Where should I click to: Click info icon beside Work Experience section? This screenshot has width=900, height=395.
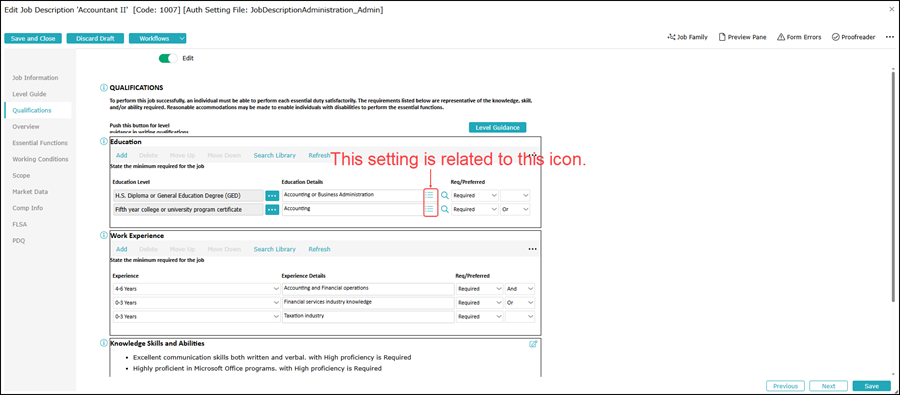(104, 235)
